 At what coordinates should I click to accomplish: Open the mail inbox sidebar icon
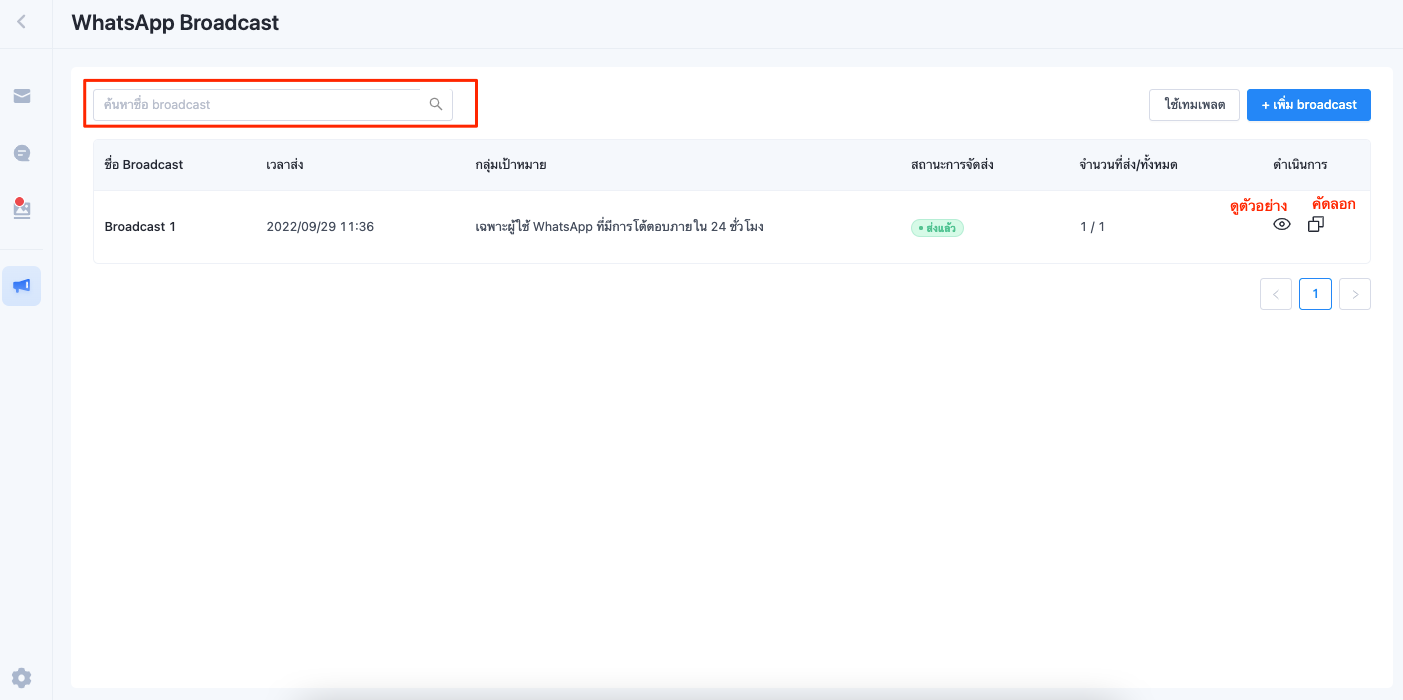pyautogui.click(x=21, y=96)
